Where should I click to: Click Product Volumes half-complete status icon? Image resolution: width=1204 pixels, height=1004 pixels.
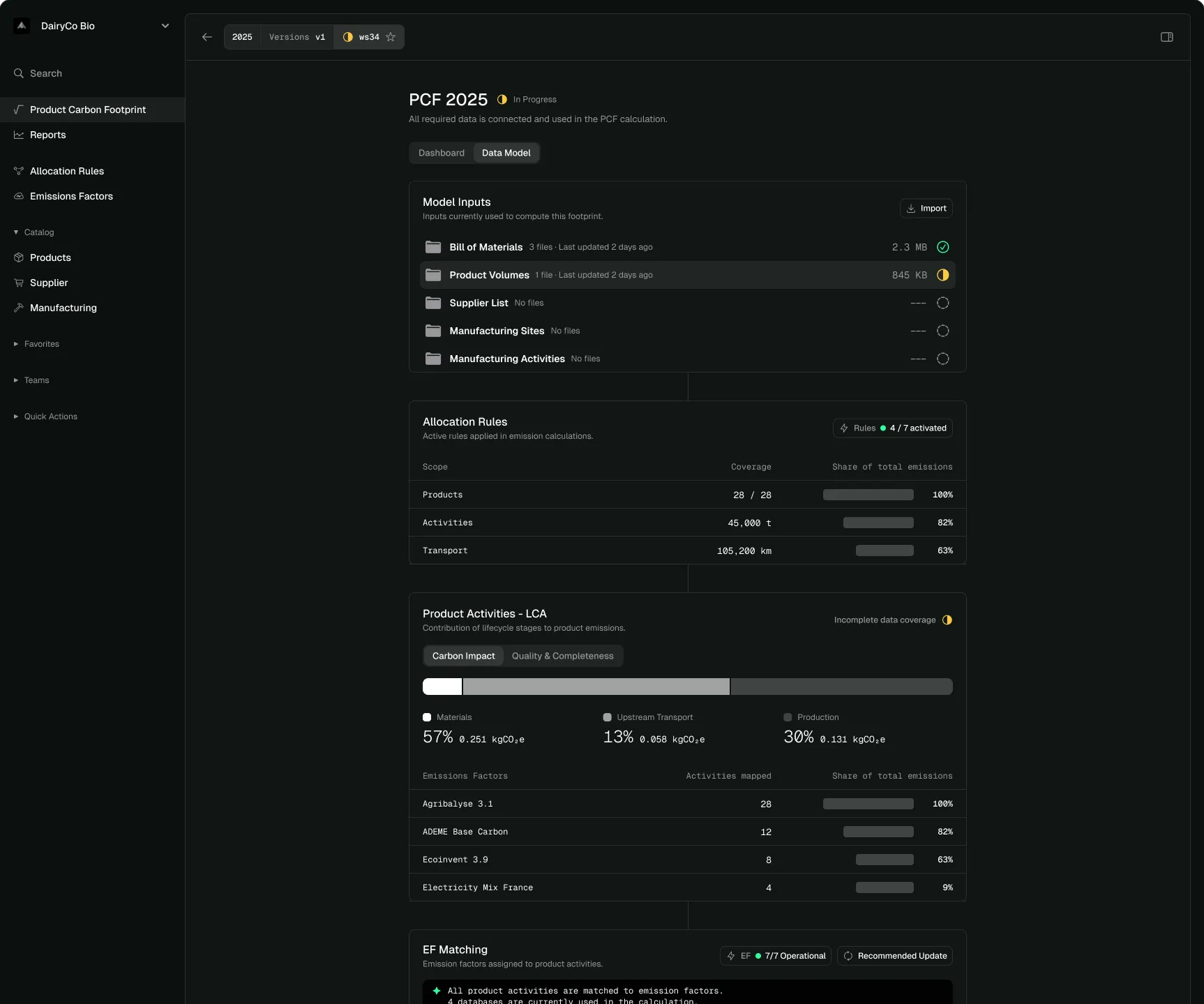[x=943, y=275]
